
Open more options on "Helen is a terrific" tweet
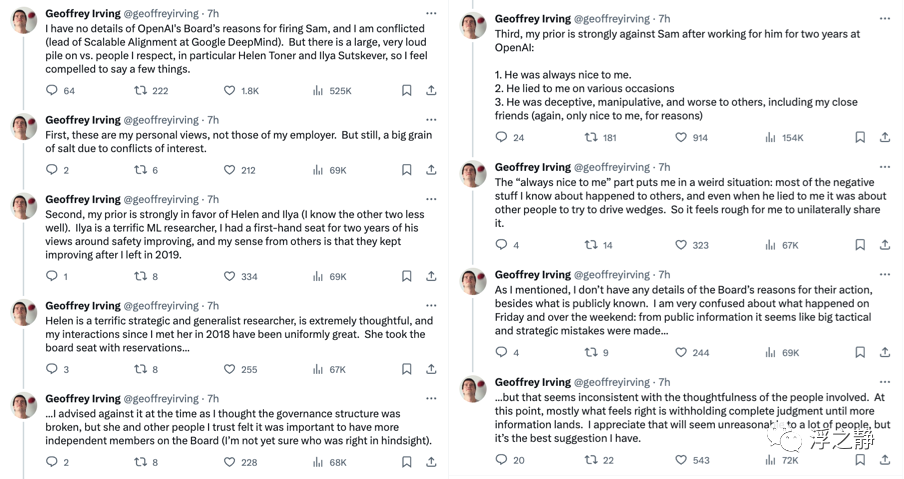coord(431,305)
